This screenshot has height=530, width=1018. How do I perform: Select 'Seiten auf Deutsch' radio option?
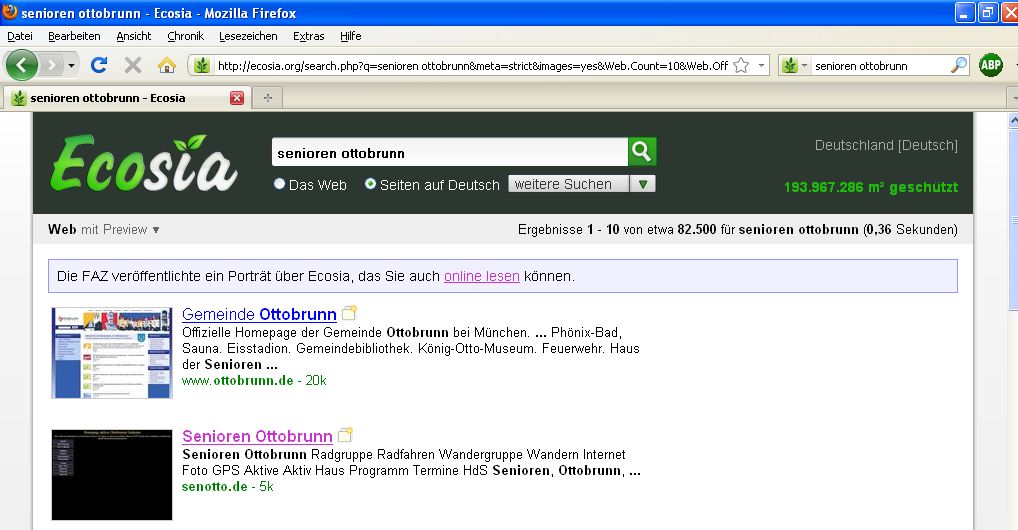(371, 185)
